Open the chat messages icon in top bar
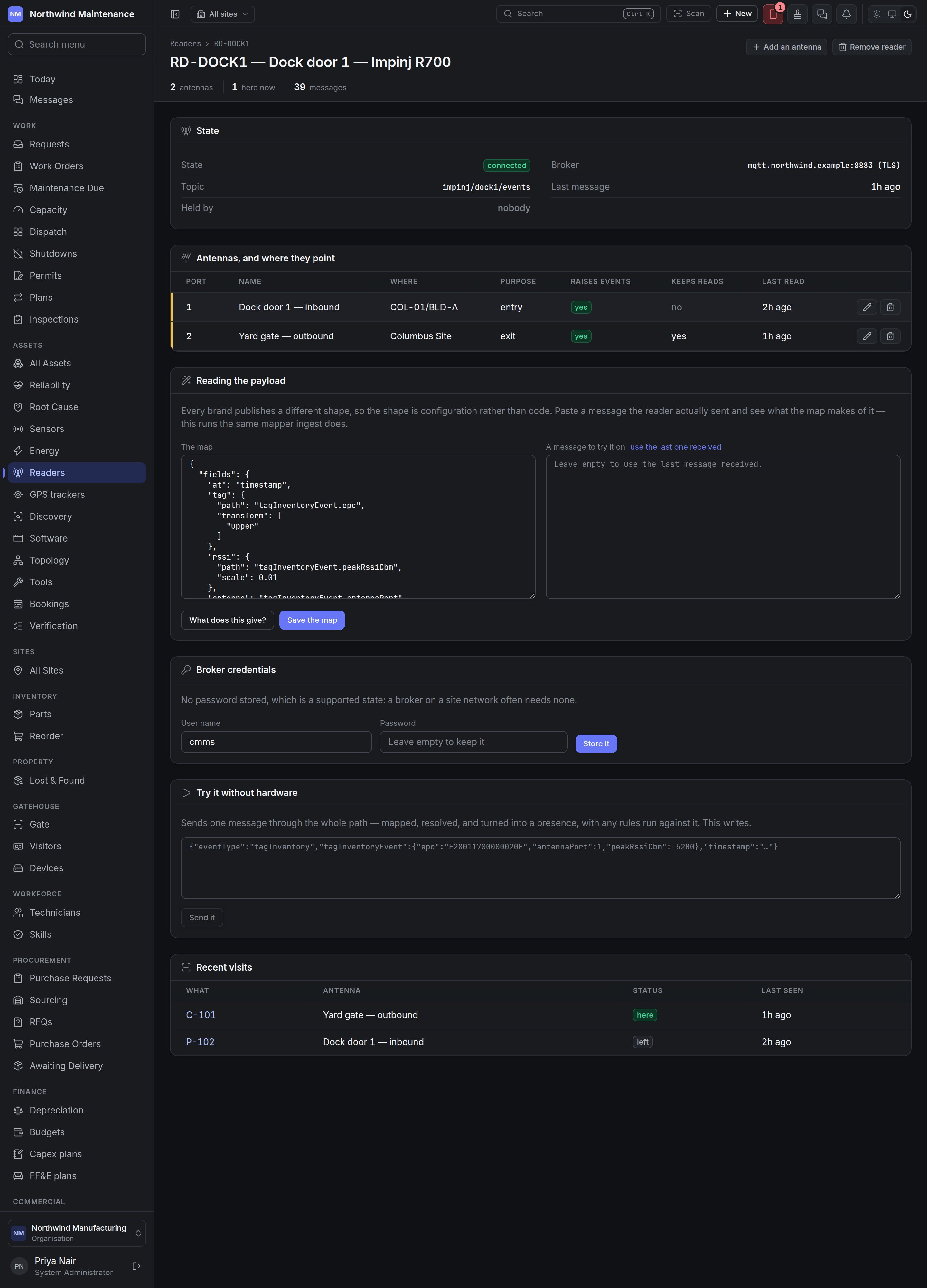927x1288 pixels. (821, 14)
